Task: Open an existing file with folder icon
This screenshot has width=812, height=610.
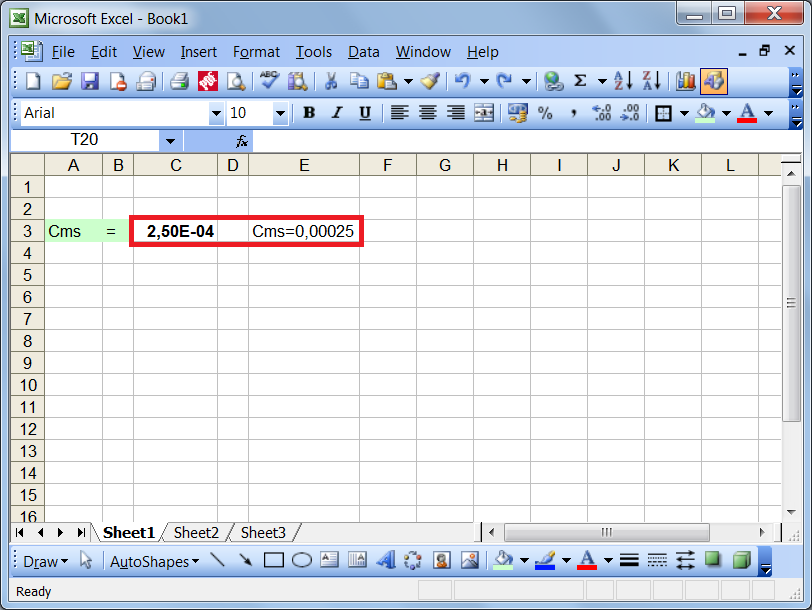Action: coord(62,81)
